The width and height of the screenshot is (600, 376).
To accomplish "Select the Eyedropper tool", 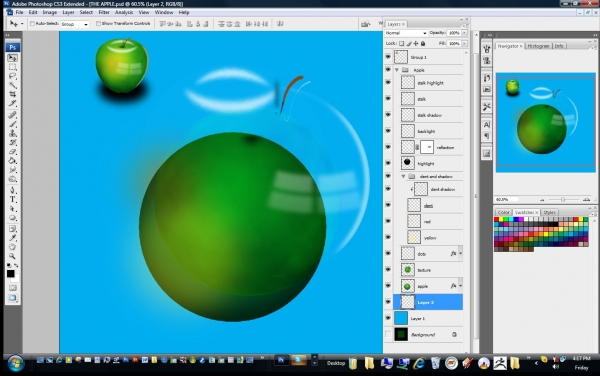I will 13,238.
